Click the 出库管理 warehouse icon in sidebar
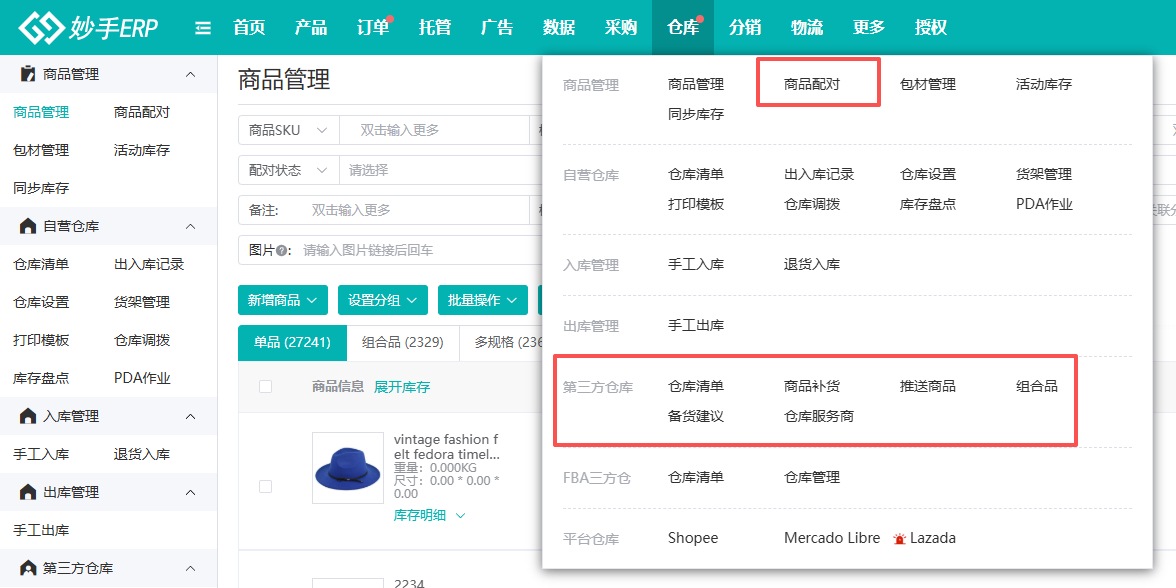 28,492
